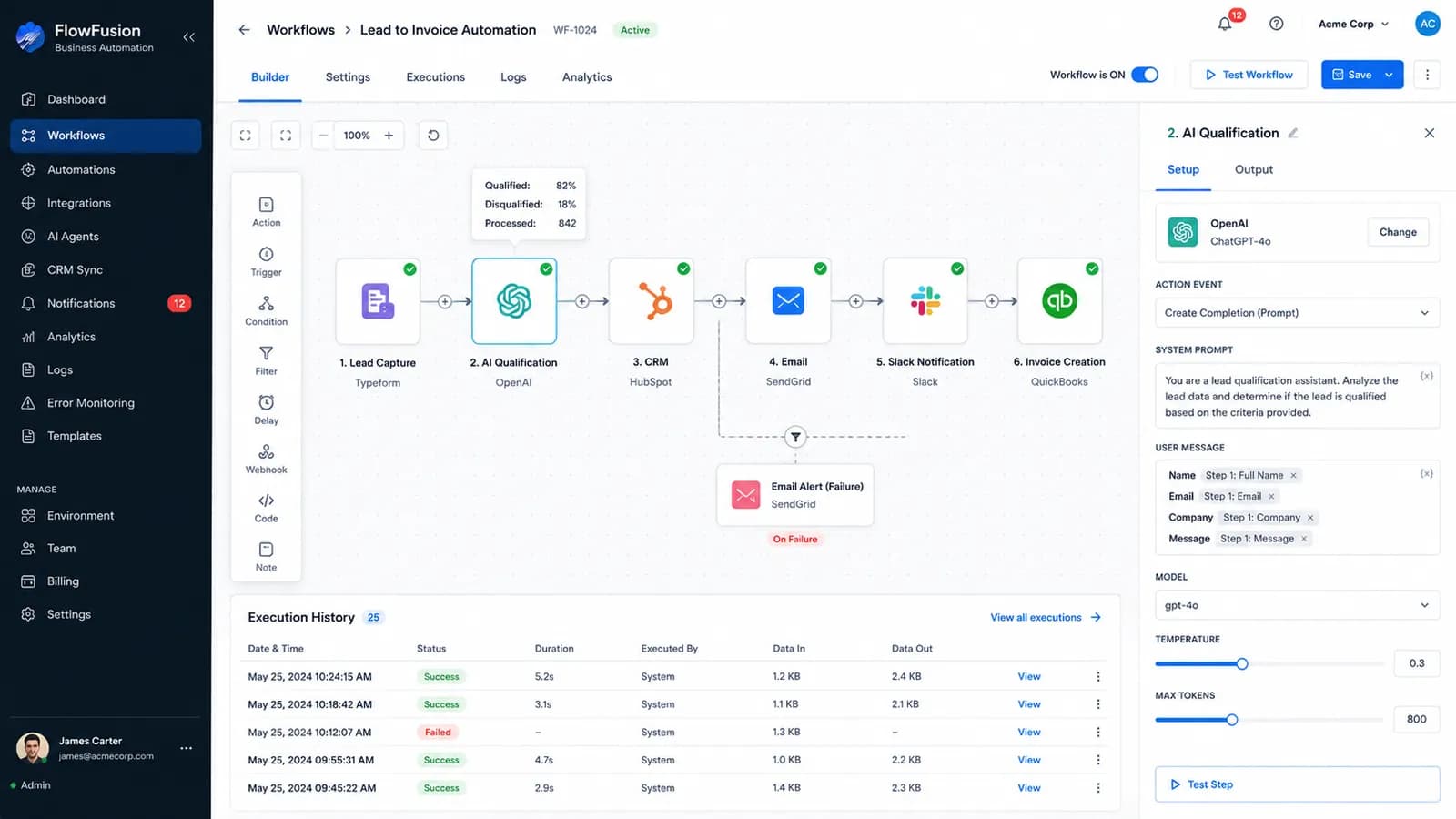This screenshot has height=819, width=1456.
Task: Open the Acme Corp account dropdown
Action: click(x=1353, y=25)
